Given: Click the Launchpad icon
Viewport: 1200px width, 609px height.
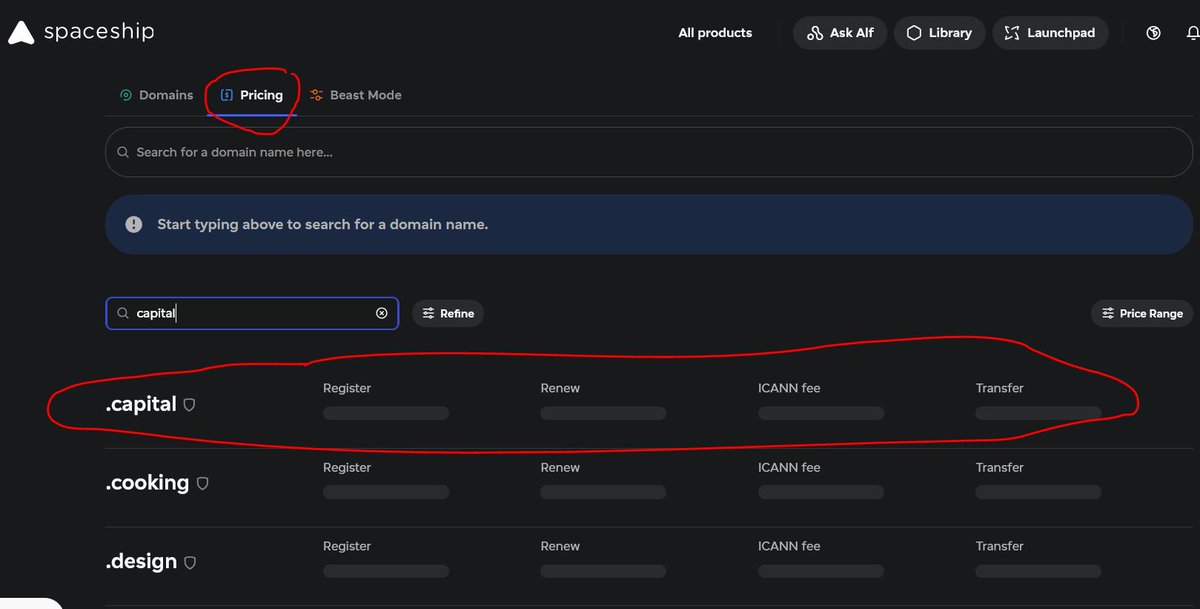Looking at the screenshot, I should pyautogui.click(x=1012, y=33).
